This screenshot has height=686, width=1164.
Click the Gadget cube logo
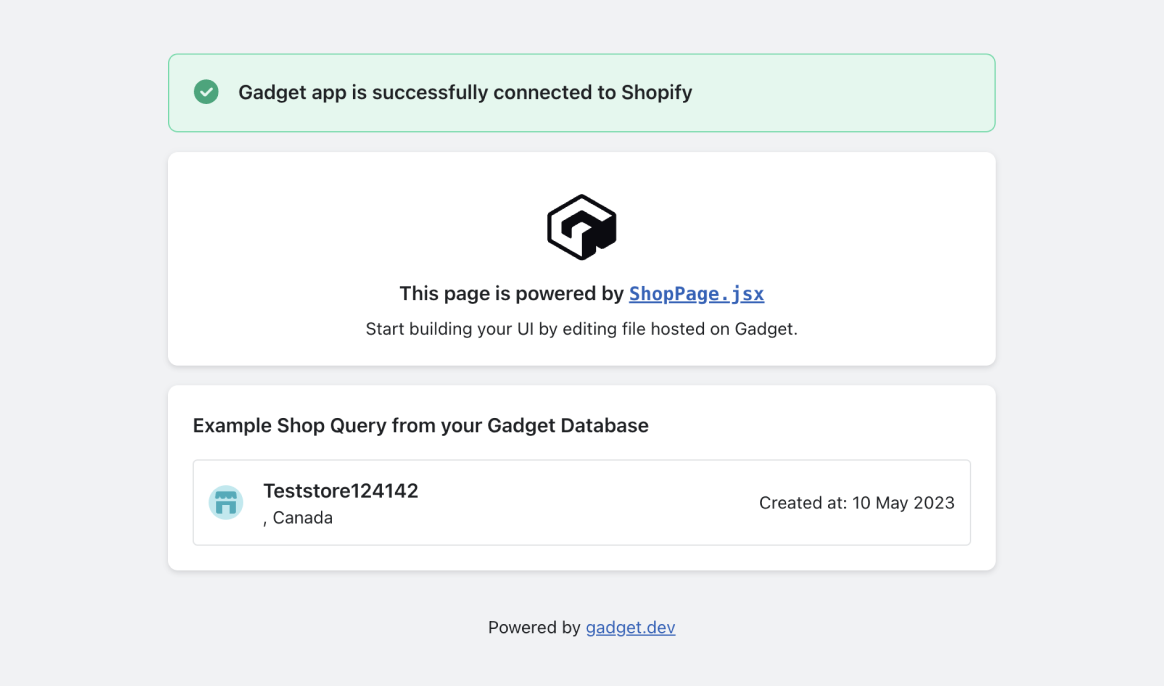581,227
